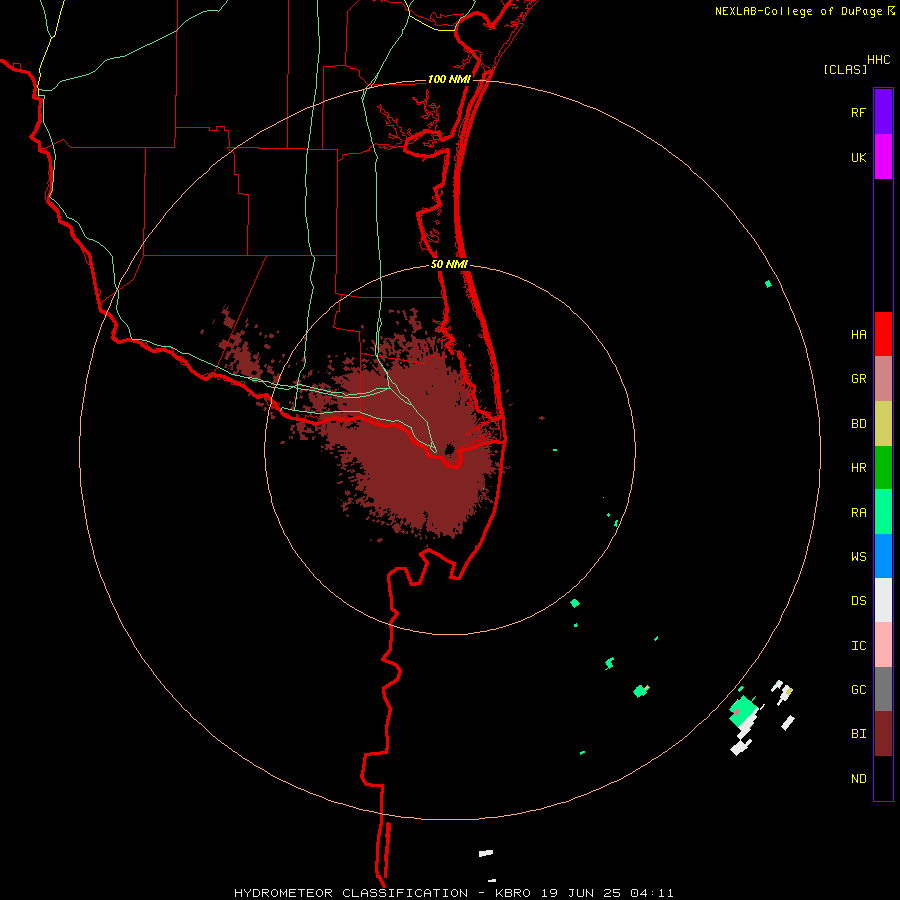Click the UK legend label

[x=858, y=158]
